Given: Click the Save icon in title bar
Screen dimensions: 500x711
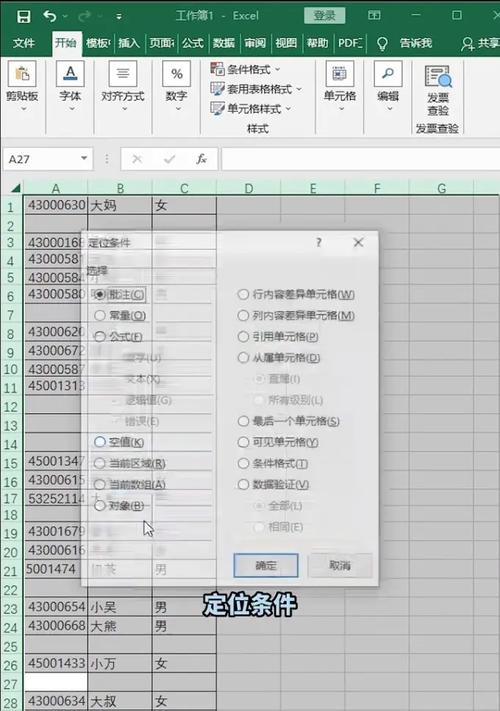Looking at the screenshot, I should tap(24, 16).
